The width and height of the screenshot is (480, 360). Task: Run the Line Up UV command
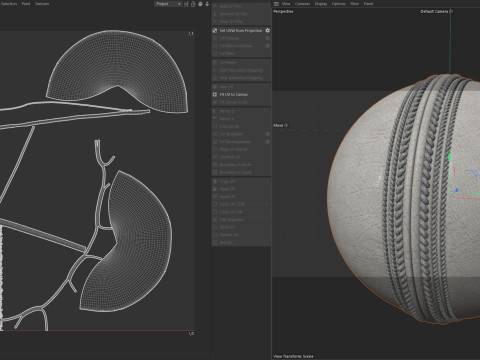coord(241,126)
